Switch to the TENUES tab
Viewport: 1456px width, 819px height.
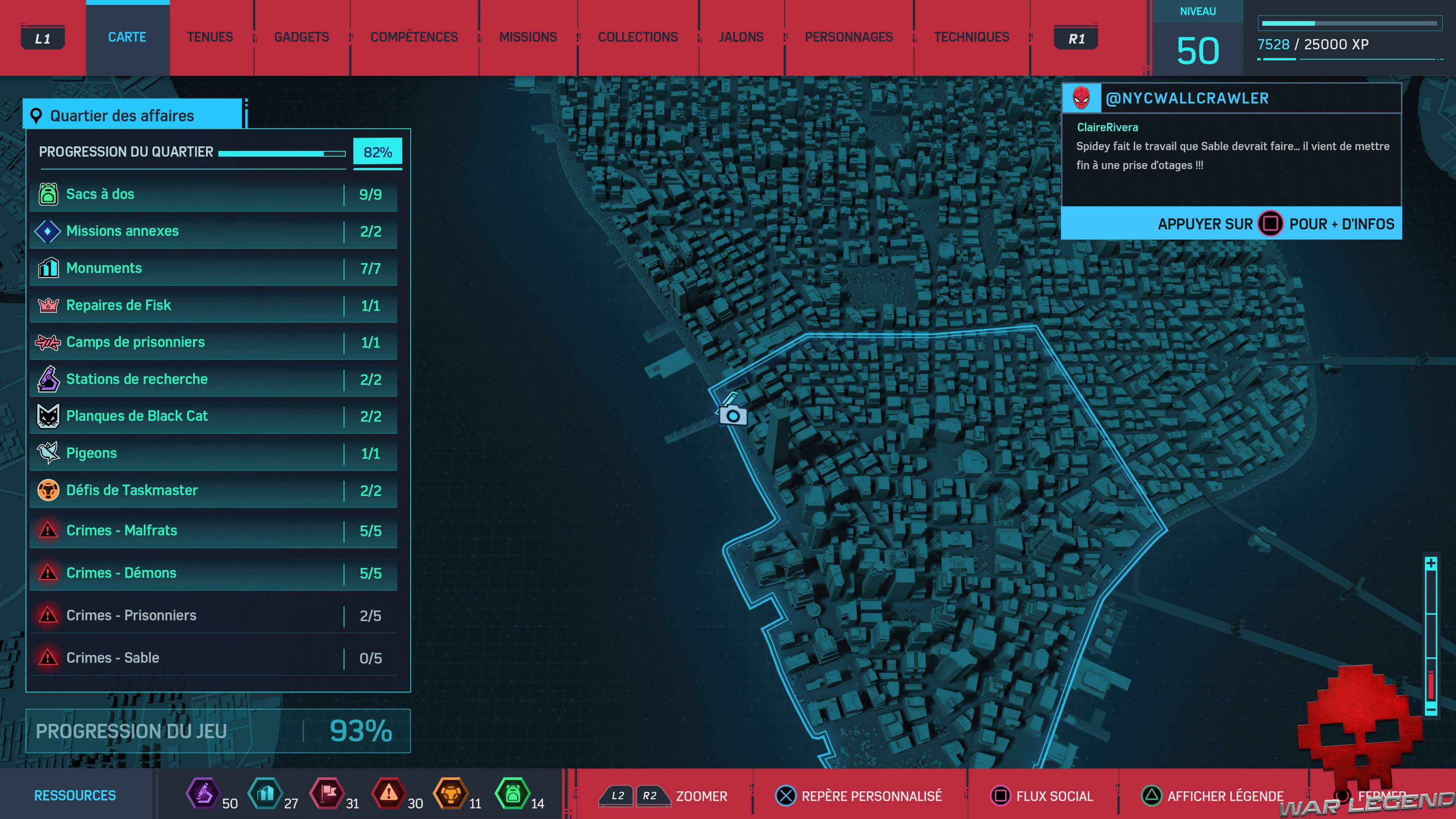pyautogui.click(x=210, y=37)
